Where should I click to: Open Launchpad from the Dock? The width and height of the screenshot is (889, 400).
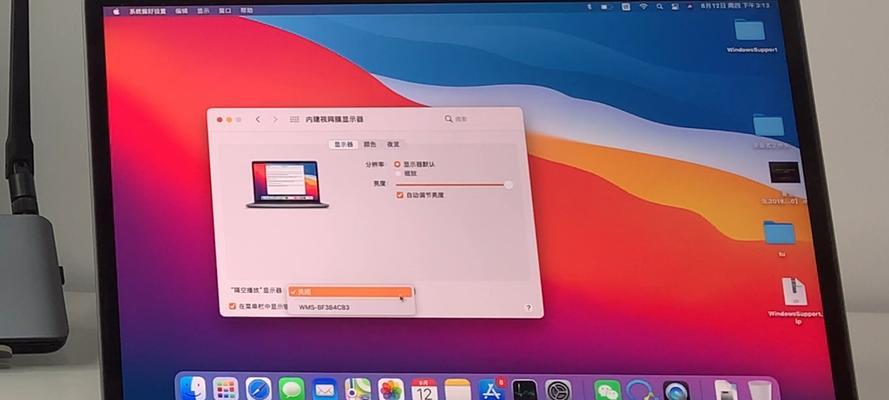point(226,390)
